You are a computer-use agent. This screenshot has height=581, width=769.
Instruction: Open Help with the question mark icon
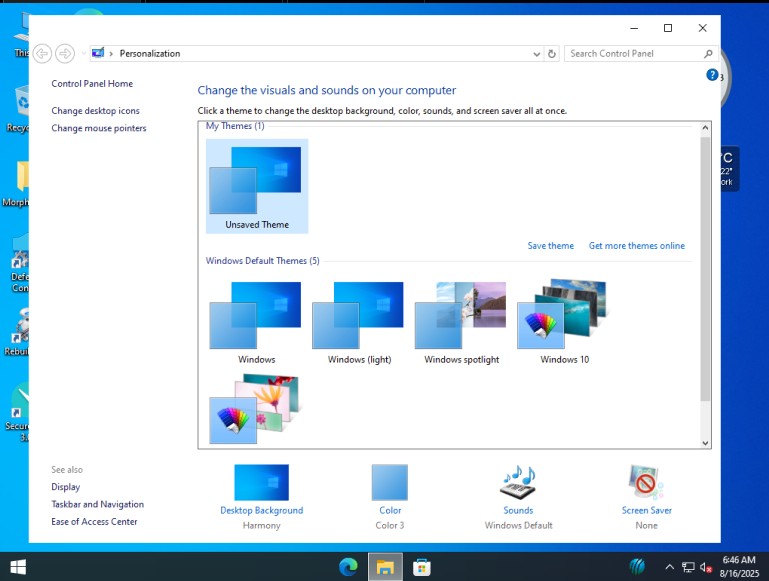[712, 75]
